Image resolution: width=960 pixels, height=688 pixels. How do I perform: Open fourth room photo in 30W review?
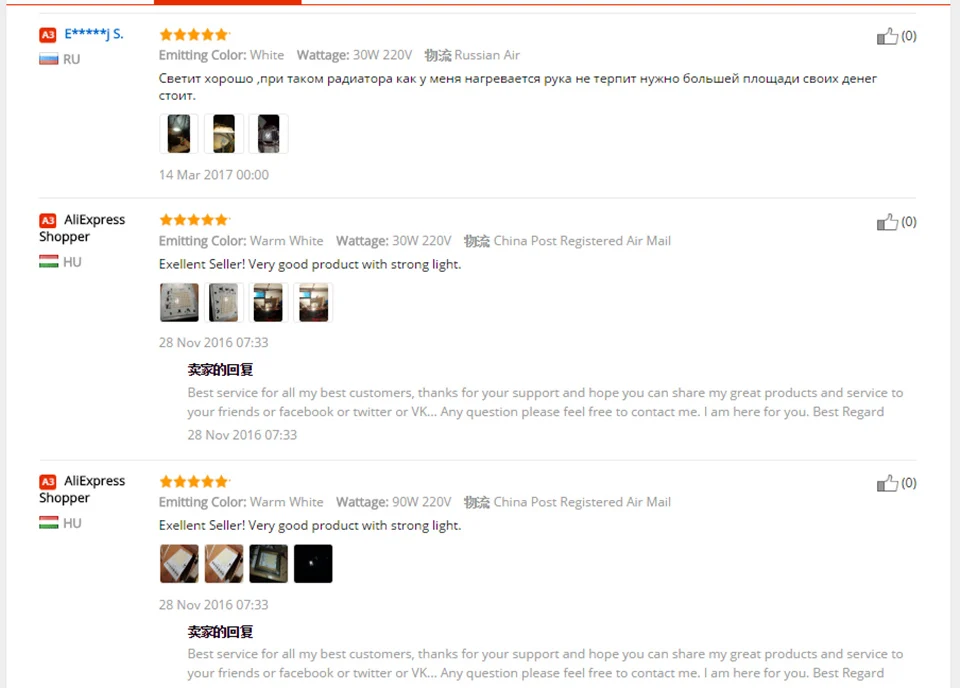[313, 302]
